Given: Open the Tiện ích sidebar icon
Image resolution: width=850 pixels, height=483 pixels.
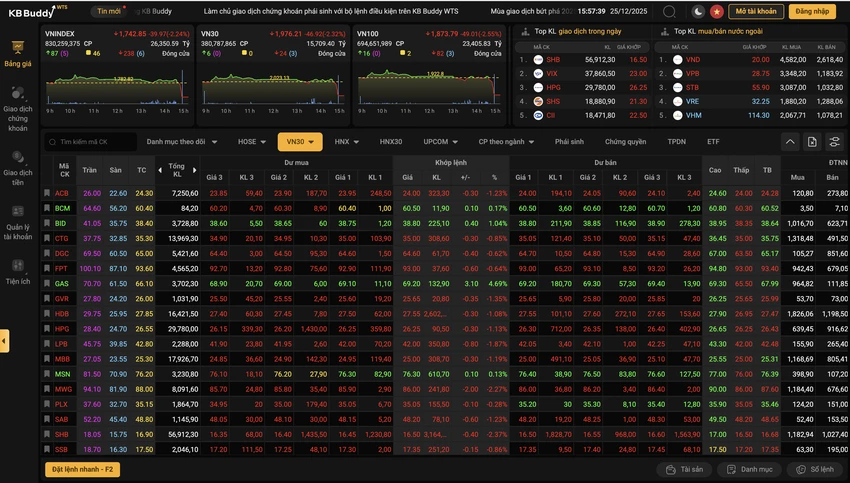Looking at the screenshot, I should pos(18,265).
